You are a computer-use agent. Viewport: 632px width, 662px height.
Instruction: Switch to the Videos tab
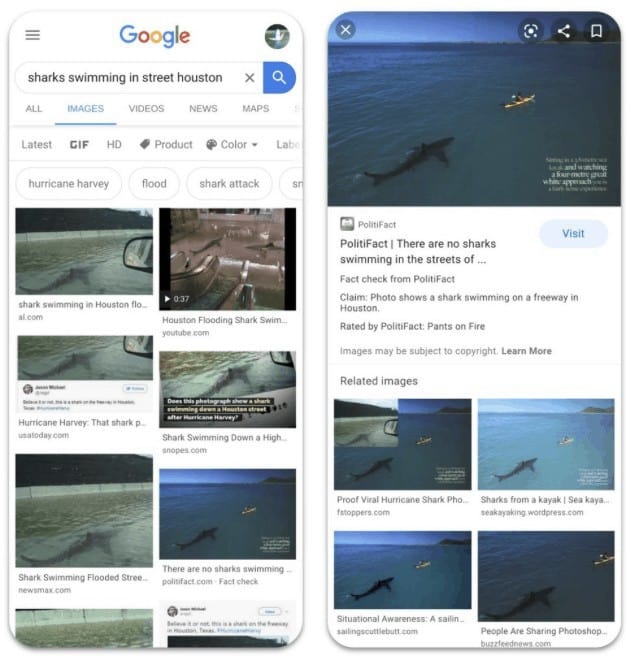click(146, 109)
